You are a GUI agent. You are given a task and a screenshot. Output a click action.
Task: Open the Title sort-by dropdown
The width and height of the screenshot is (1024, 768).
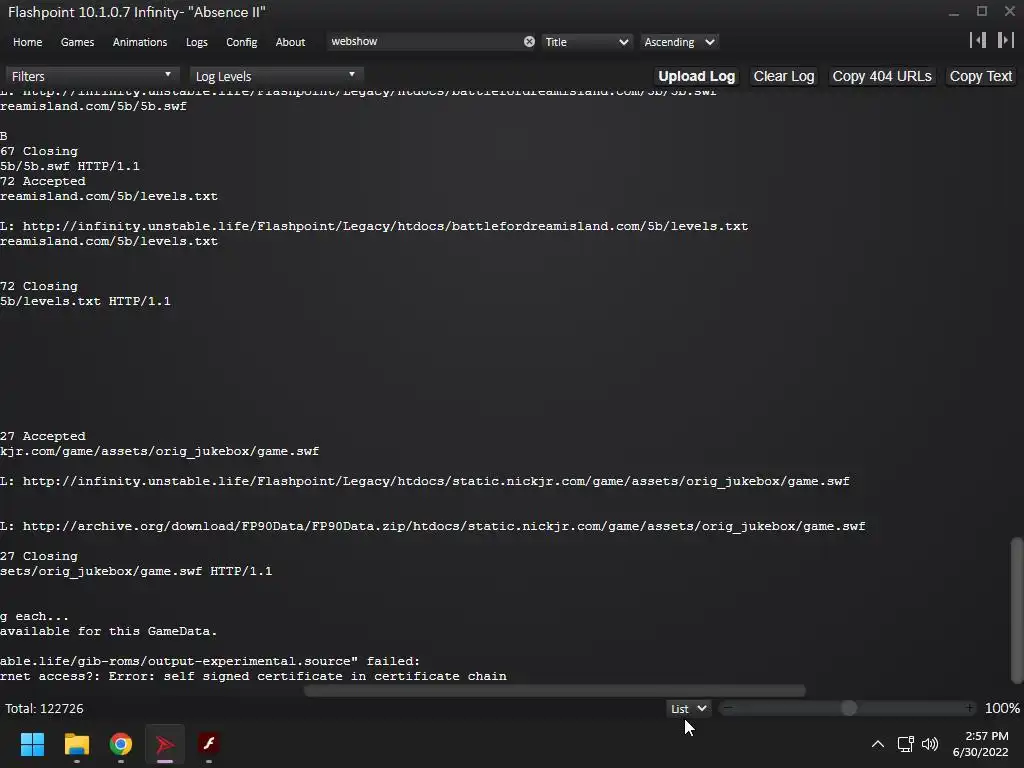(x=586, y=42)
